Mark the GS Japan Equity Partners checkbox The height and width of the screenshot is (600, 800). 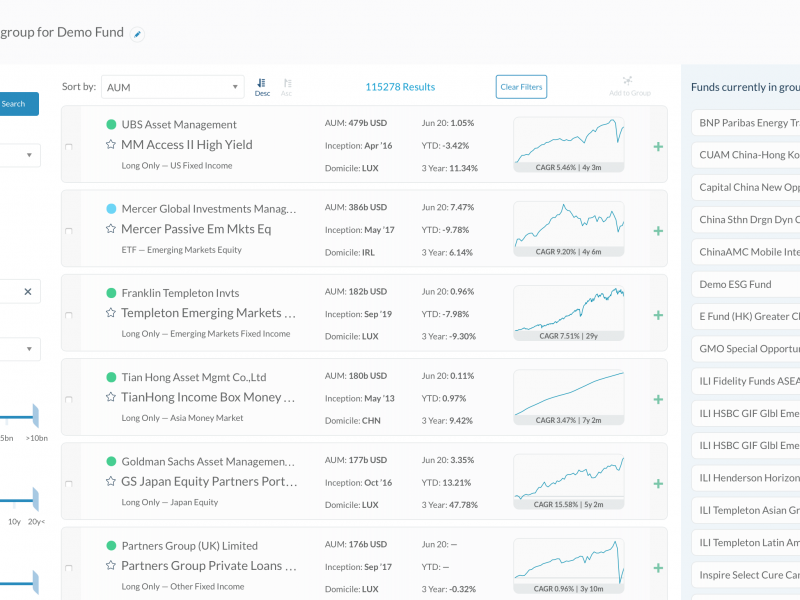click(x=69, y=484)
